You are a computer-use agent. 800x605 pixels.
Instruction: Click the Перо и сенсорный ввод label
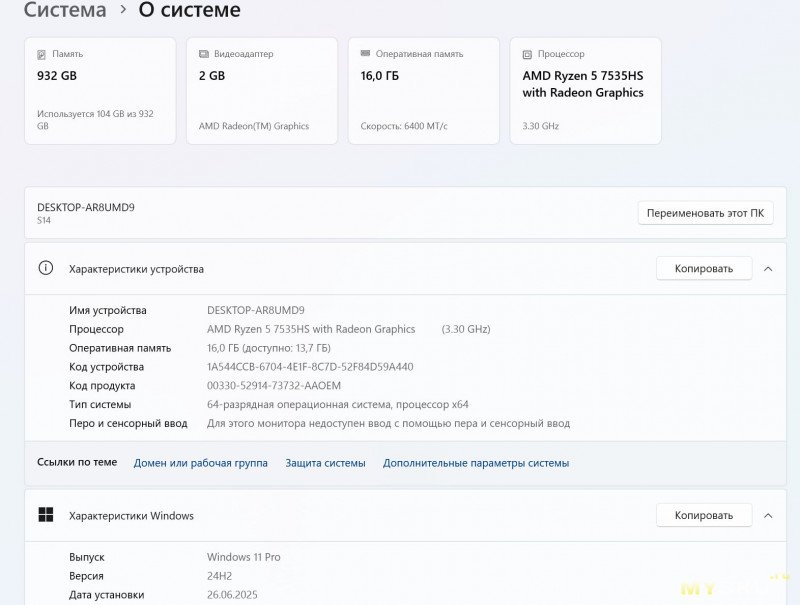pos(128,423)
